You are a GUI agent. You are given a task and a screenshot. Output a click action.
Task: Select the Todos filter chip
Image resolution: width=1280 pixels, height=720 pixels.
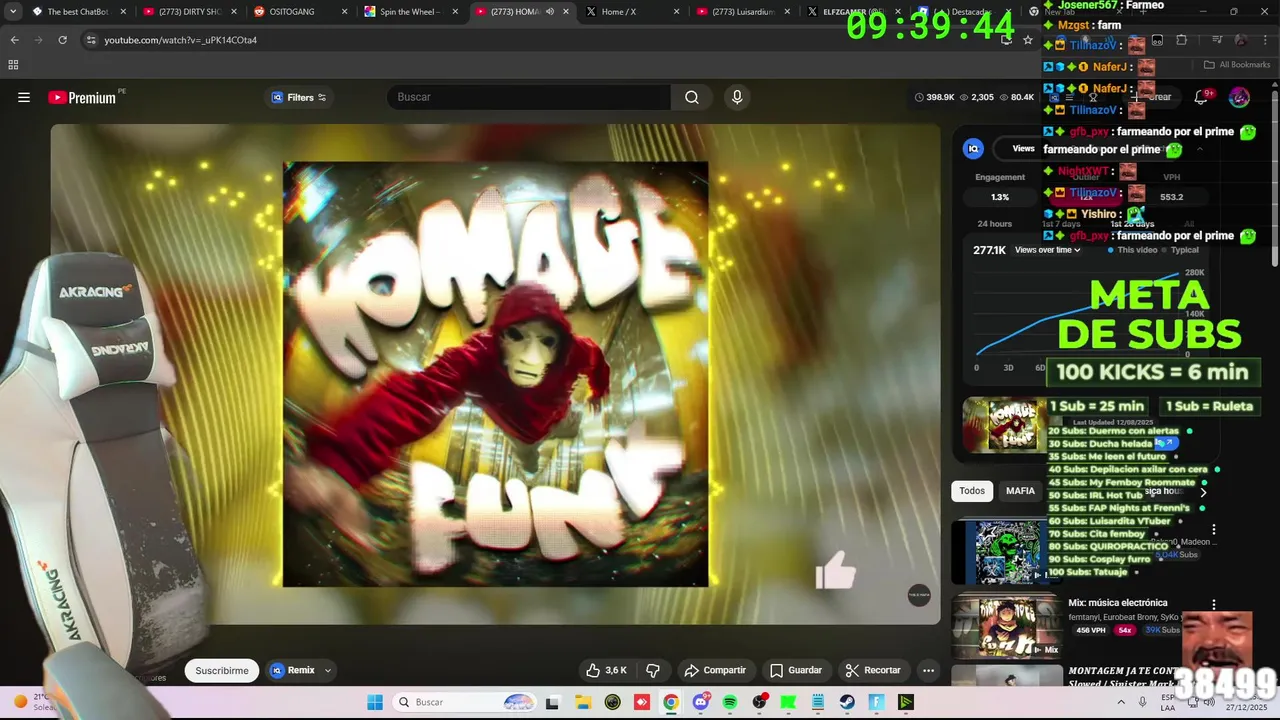click(972, 491)
